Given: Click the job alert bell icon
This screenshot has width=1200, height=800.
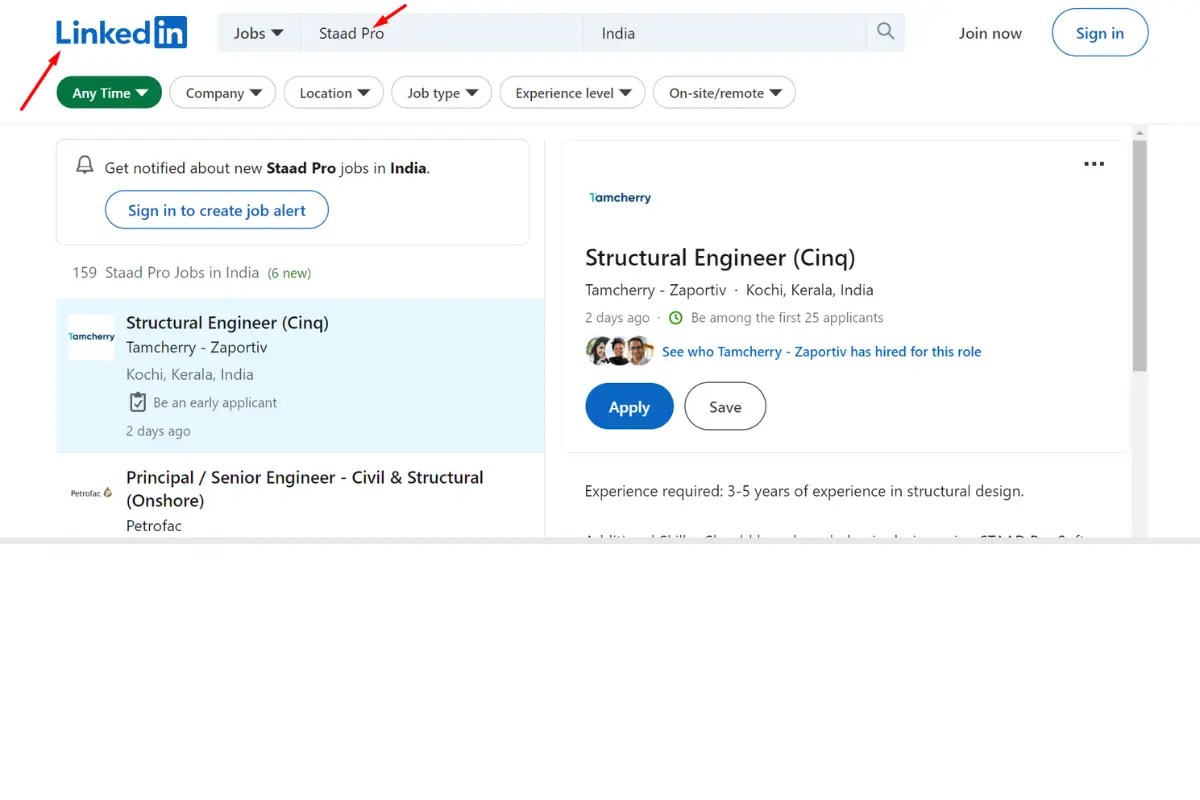Looking at the screenshot, I should 85,166.
